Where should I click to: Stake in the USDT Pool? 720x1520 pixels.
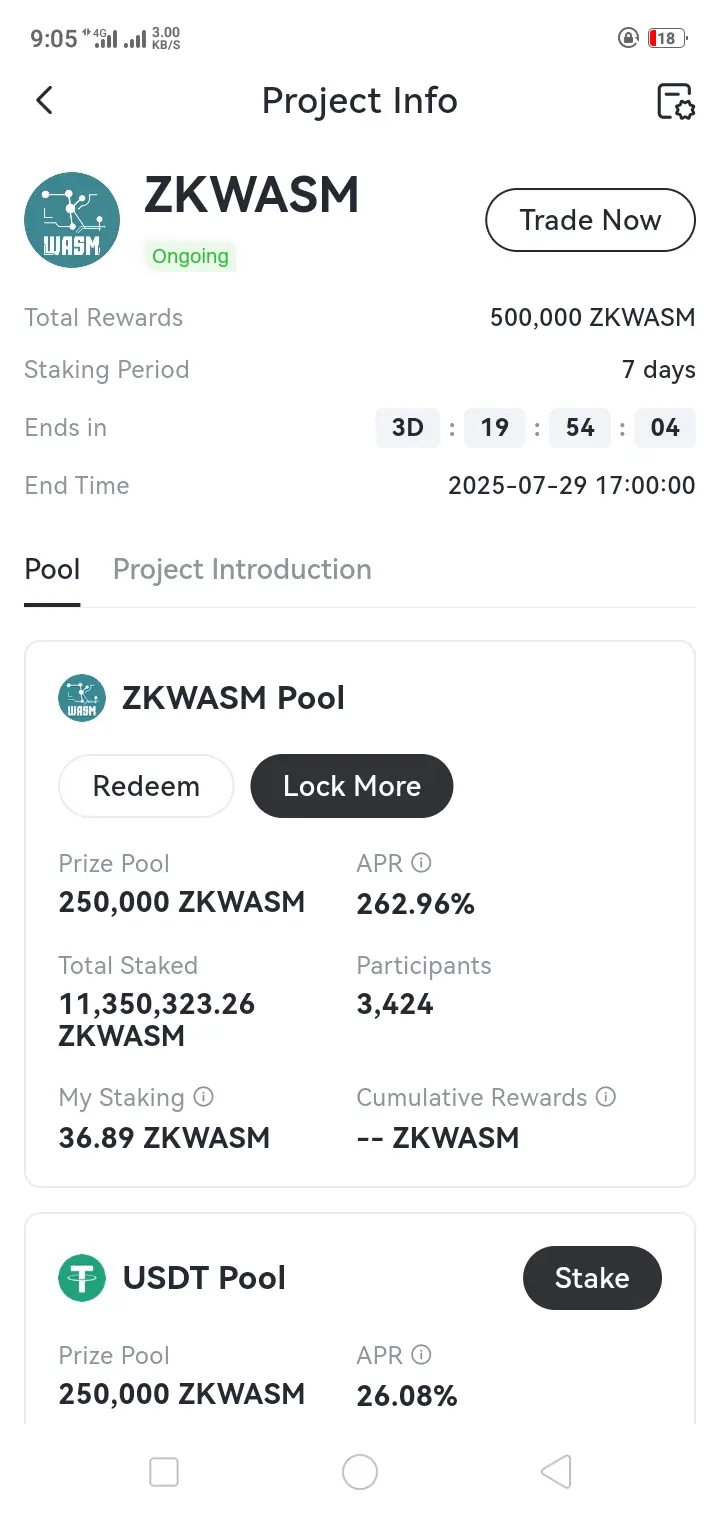point(592,1278)
